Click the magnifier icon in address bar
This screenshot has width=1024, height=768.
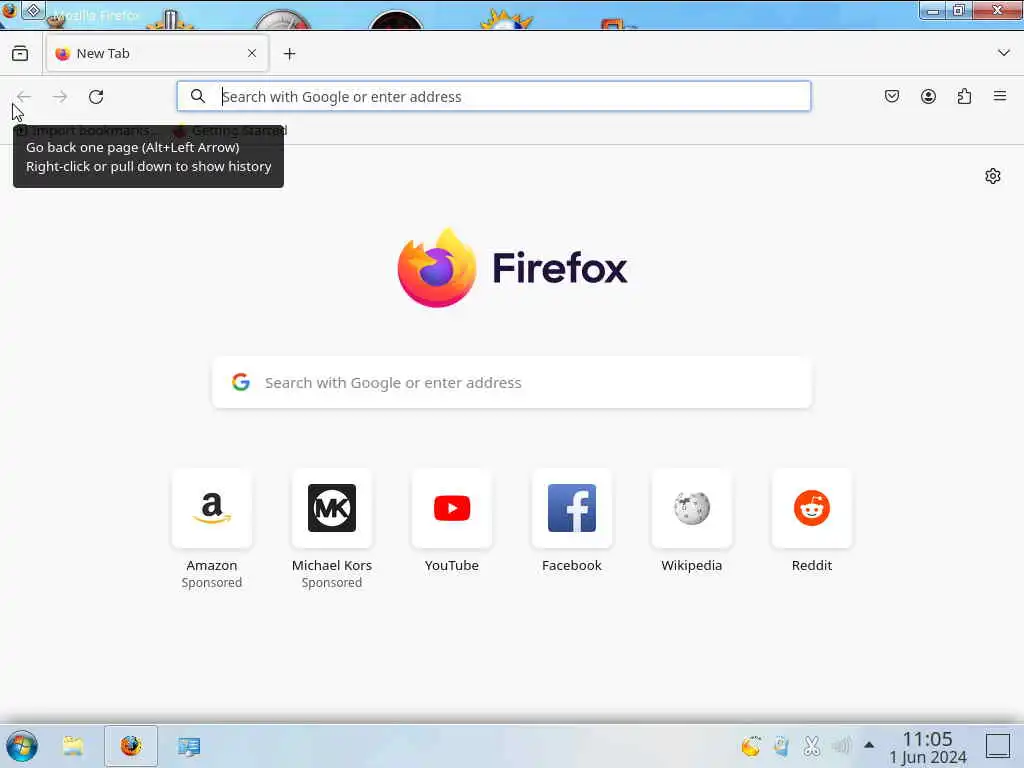198,97
